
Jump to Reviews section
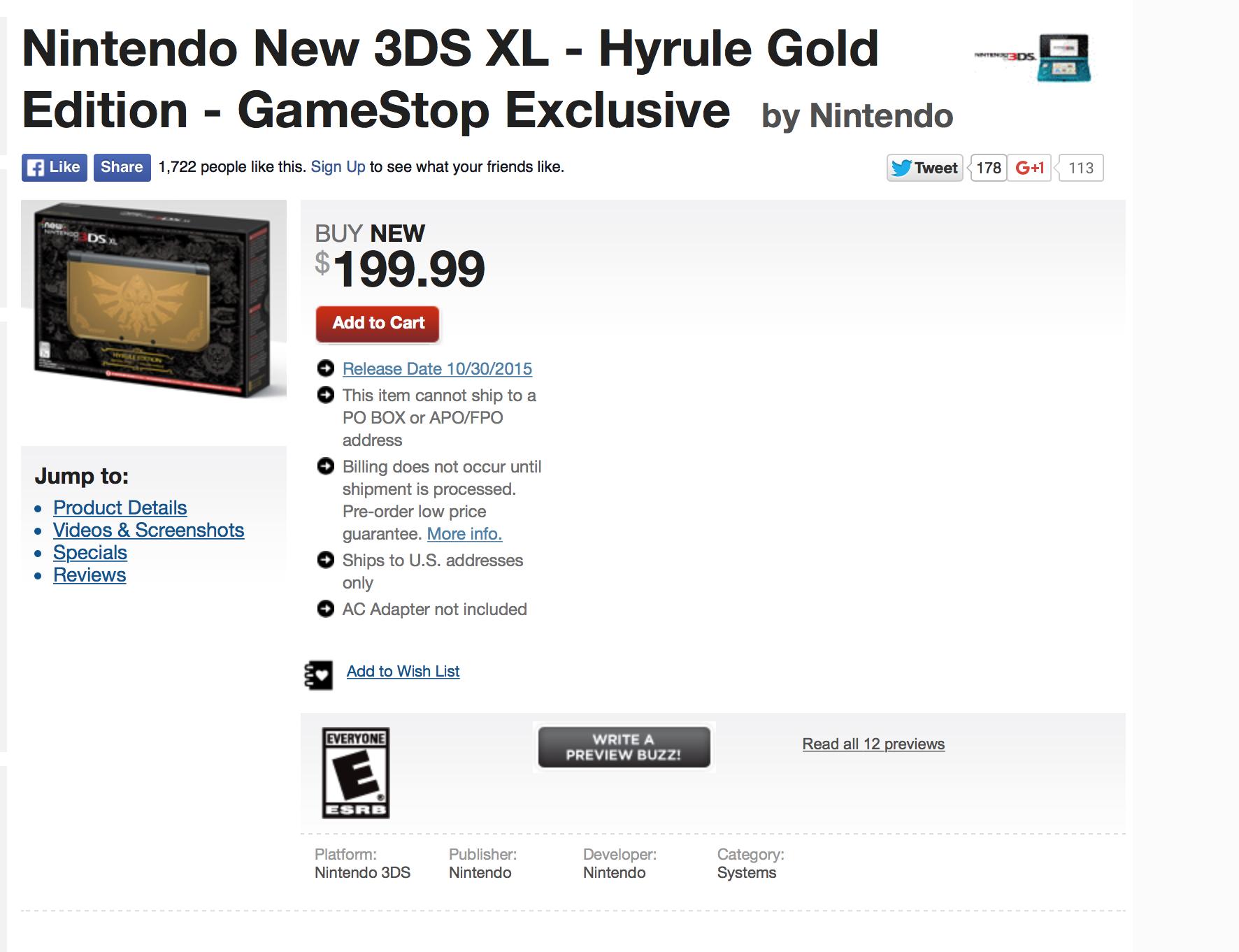[x=89, y=575]
